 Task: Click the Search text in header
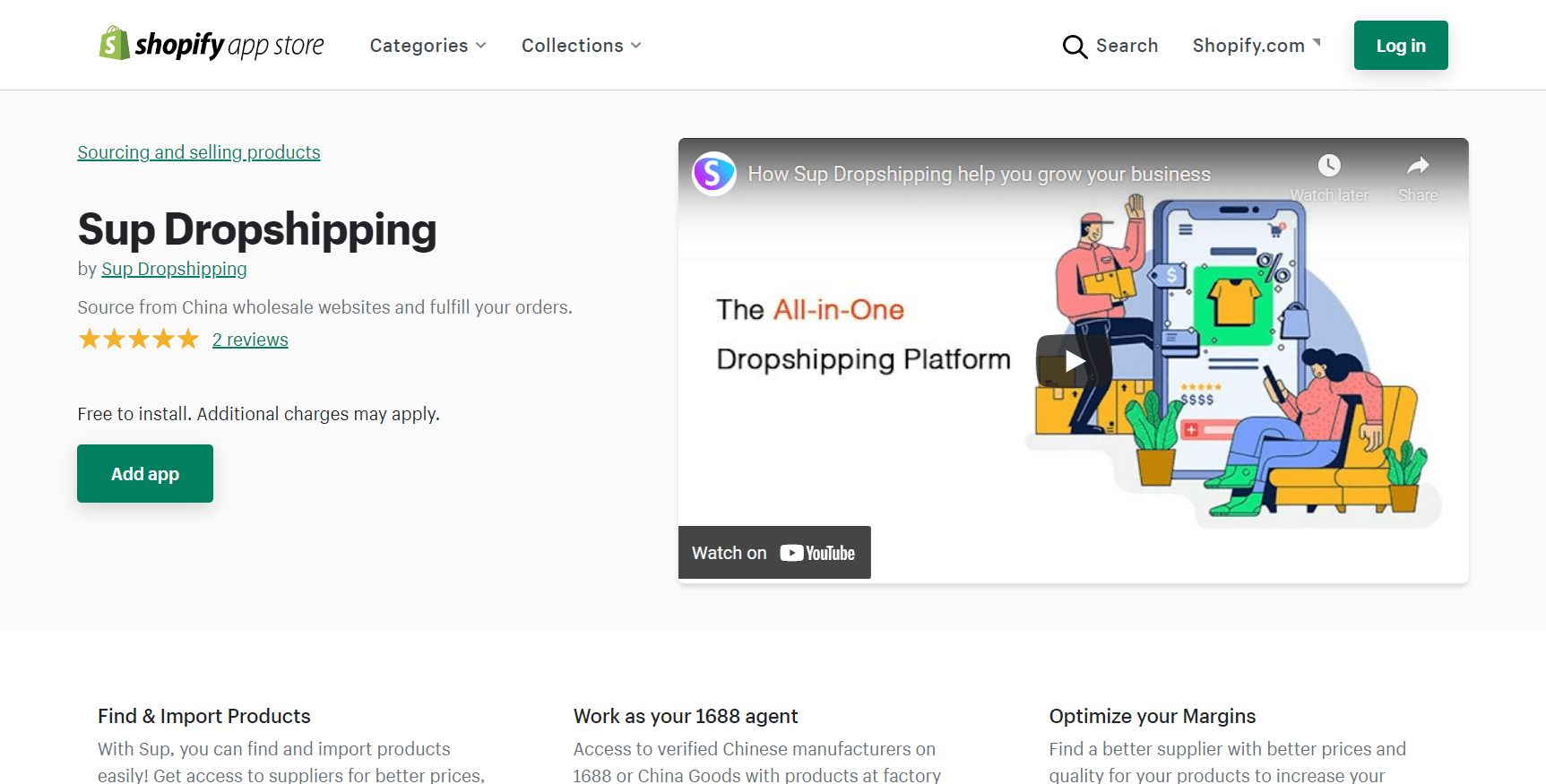(1127, 46)
